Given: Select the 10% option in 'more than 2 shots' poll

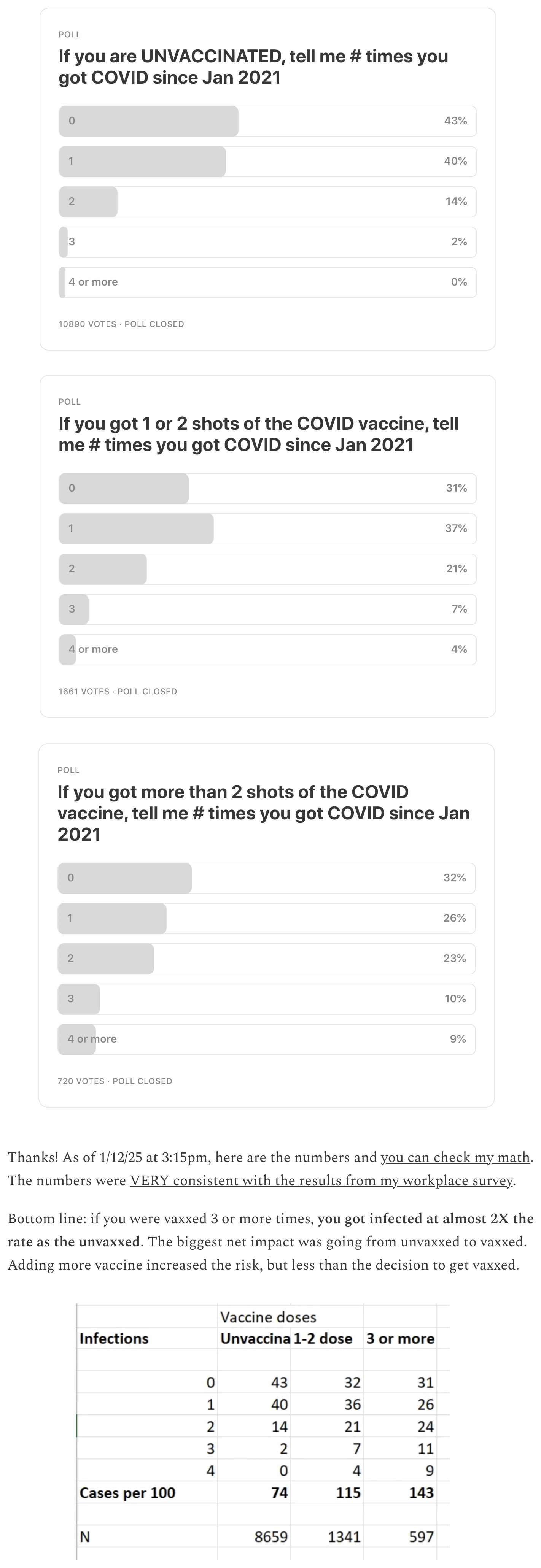Looking at the screenshot, I should (x=266, y=998).
